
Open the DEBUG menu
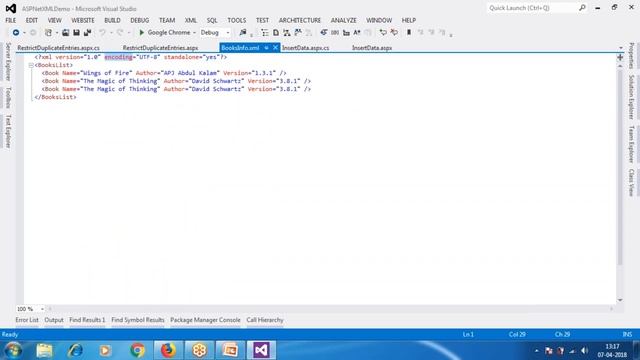140,20
